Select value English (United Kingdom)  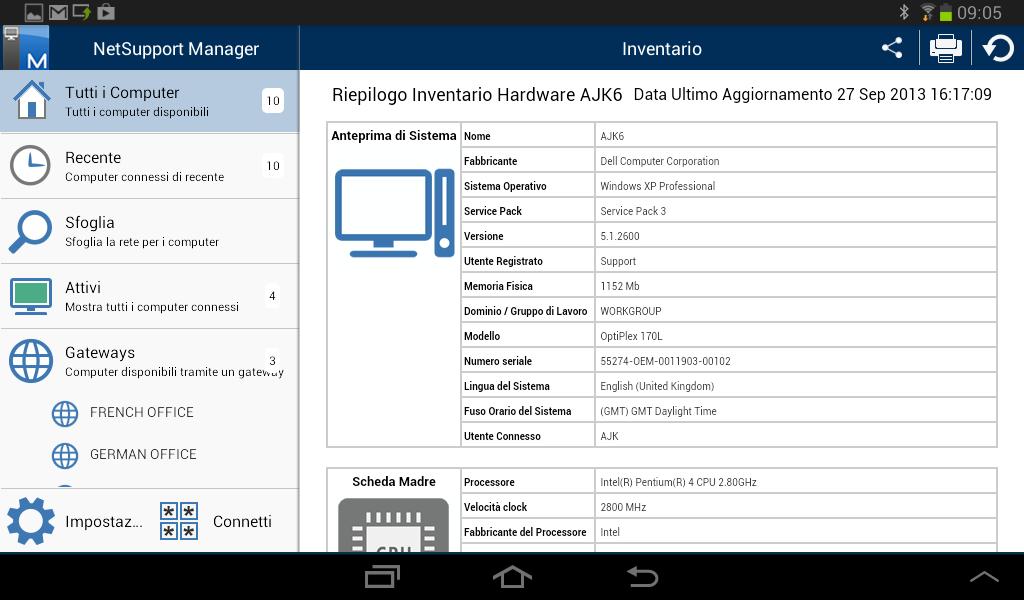[x=657, y=387]
